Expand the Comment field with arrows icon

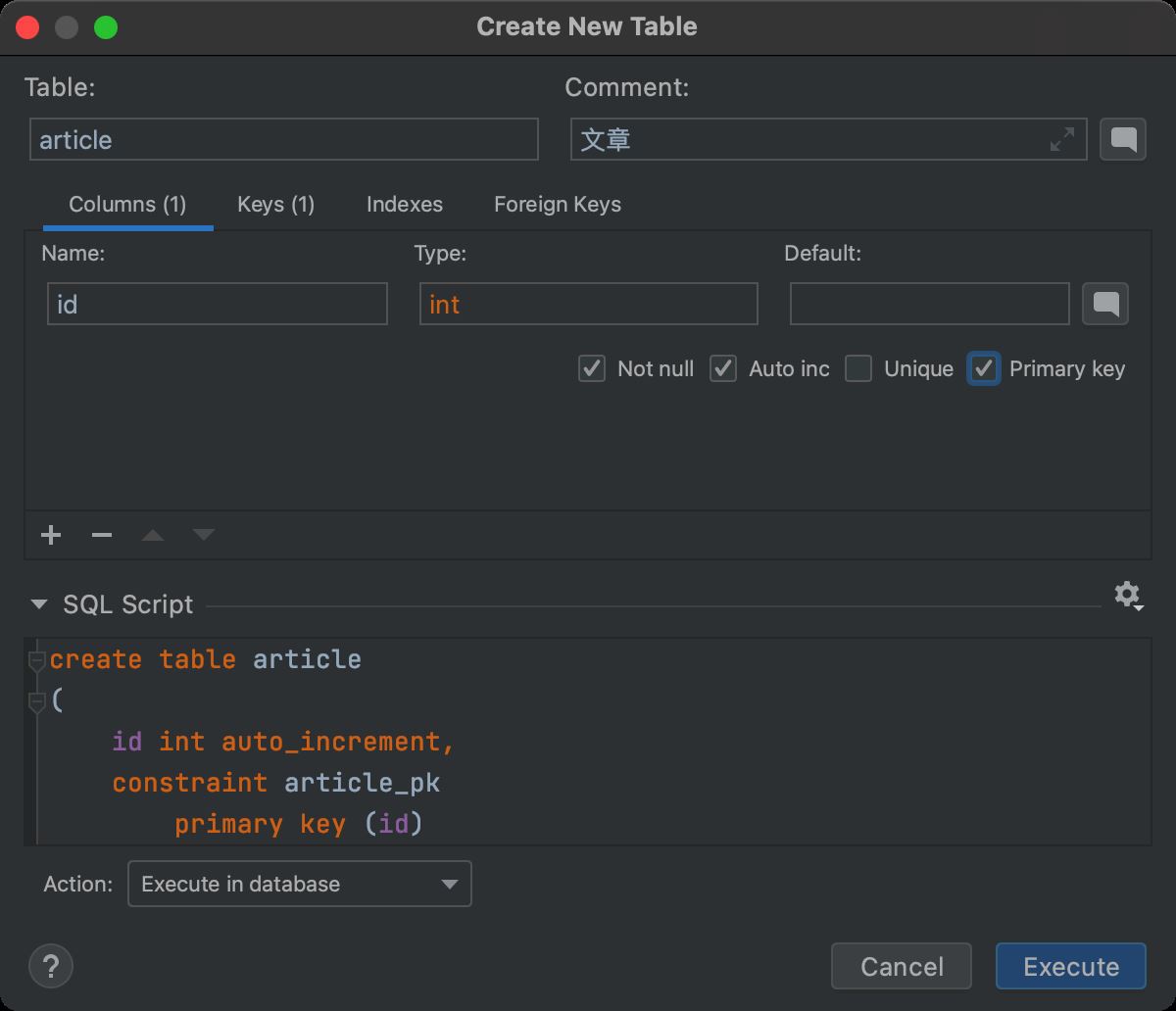pyautogui.click(x=1061, y=140)
